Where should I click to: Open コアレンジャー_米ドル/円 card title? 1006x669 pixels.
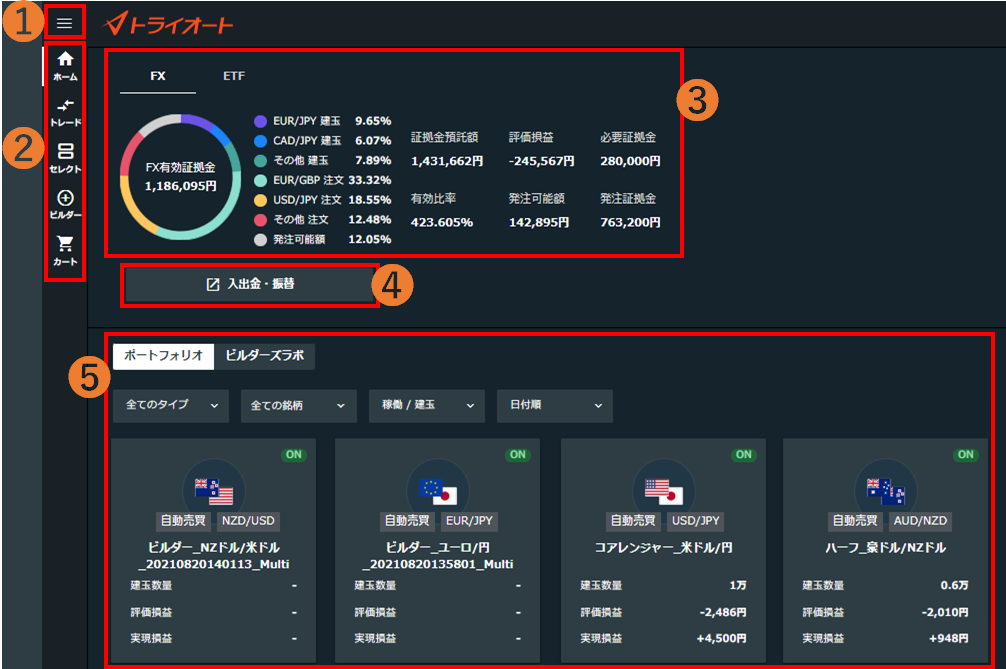(663, 548)
